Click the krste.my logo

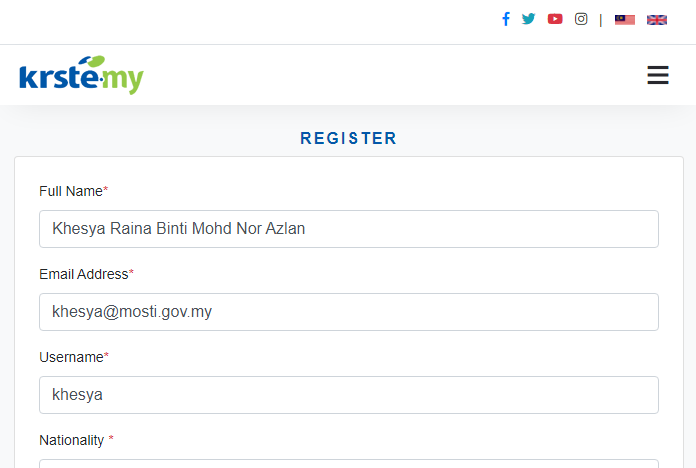pyautogui.click(x=82, y=75)
